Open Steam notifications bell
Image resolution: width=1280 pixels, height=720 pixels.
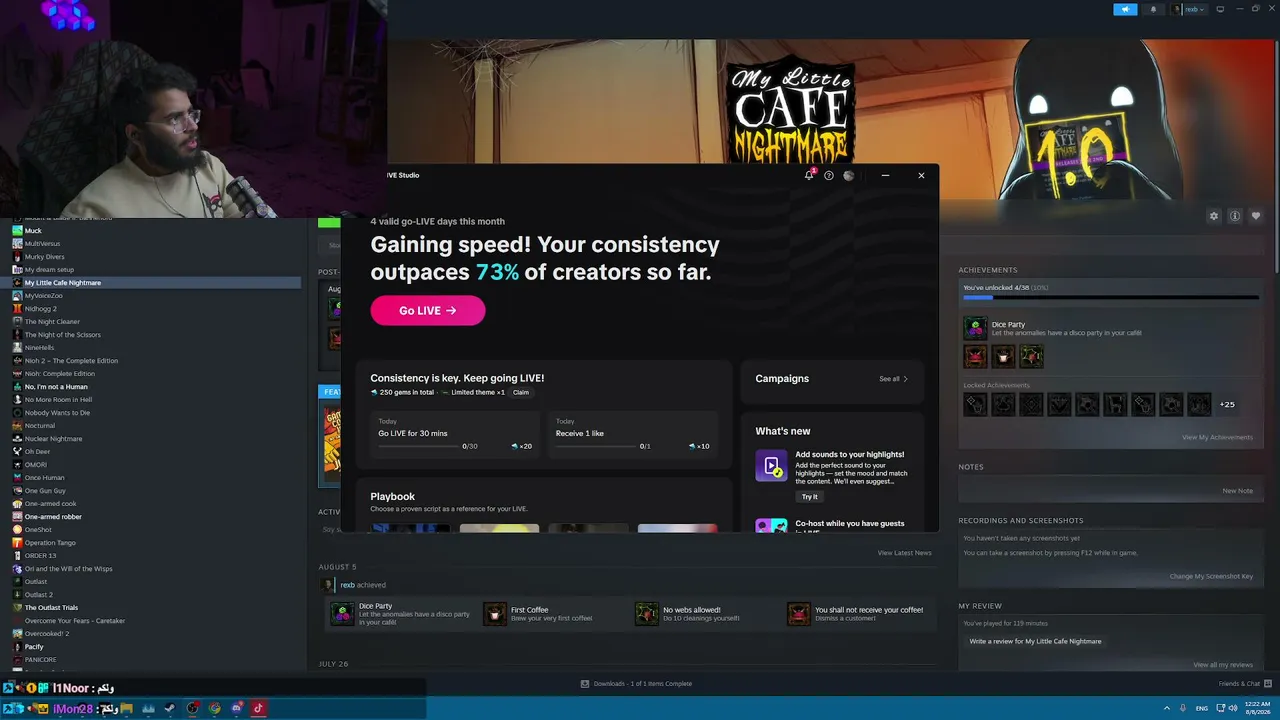pos(1153,9)
